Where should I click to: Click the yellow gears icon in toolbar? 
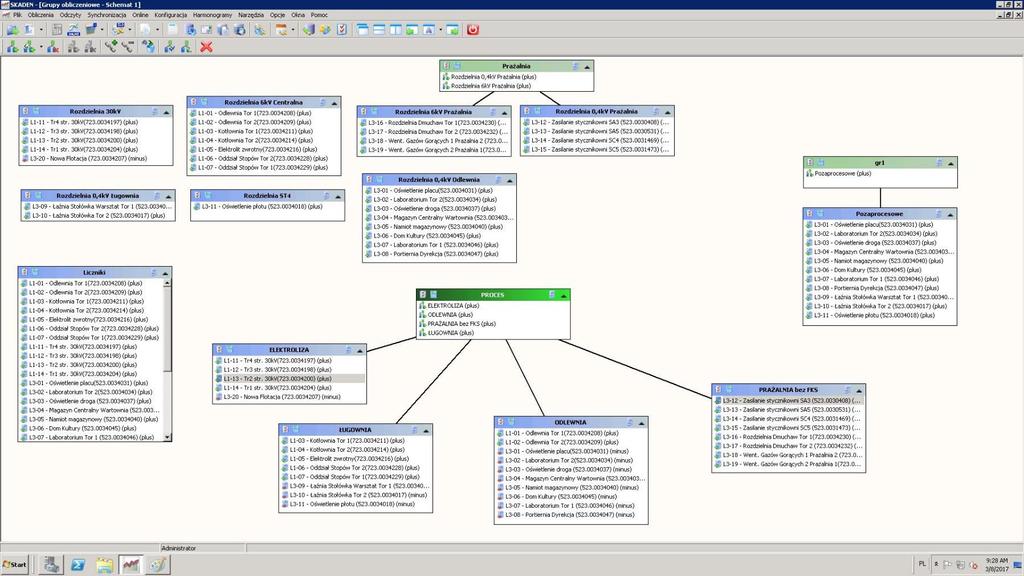(325, 29)
